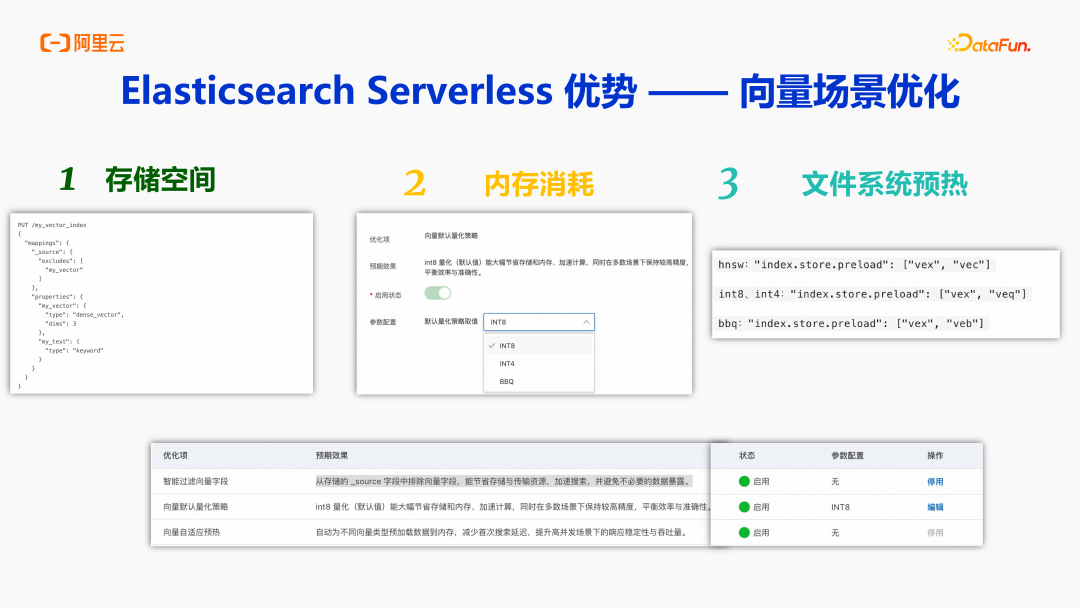The image size is (1080, 608).
Task: Click green status dot for 向量默认量化策略
Action: (744, 507)
